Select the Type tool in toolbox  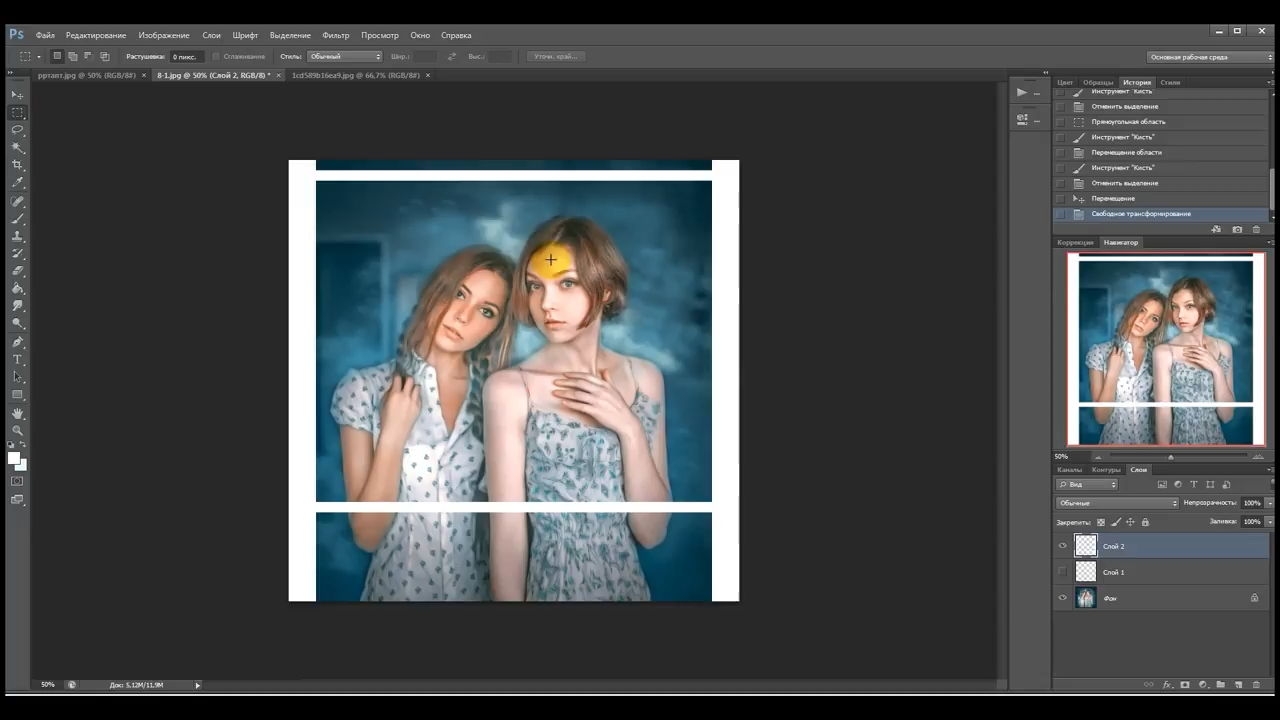[x=17, y=359]
